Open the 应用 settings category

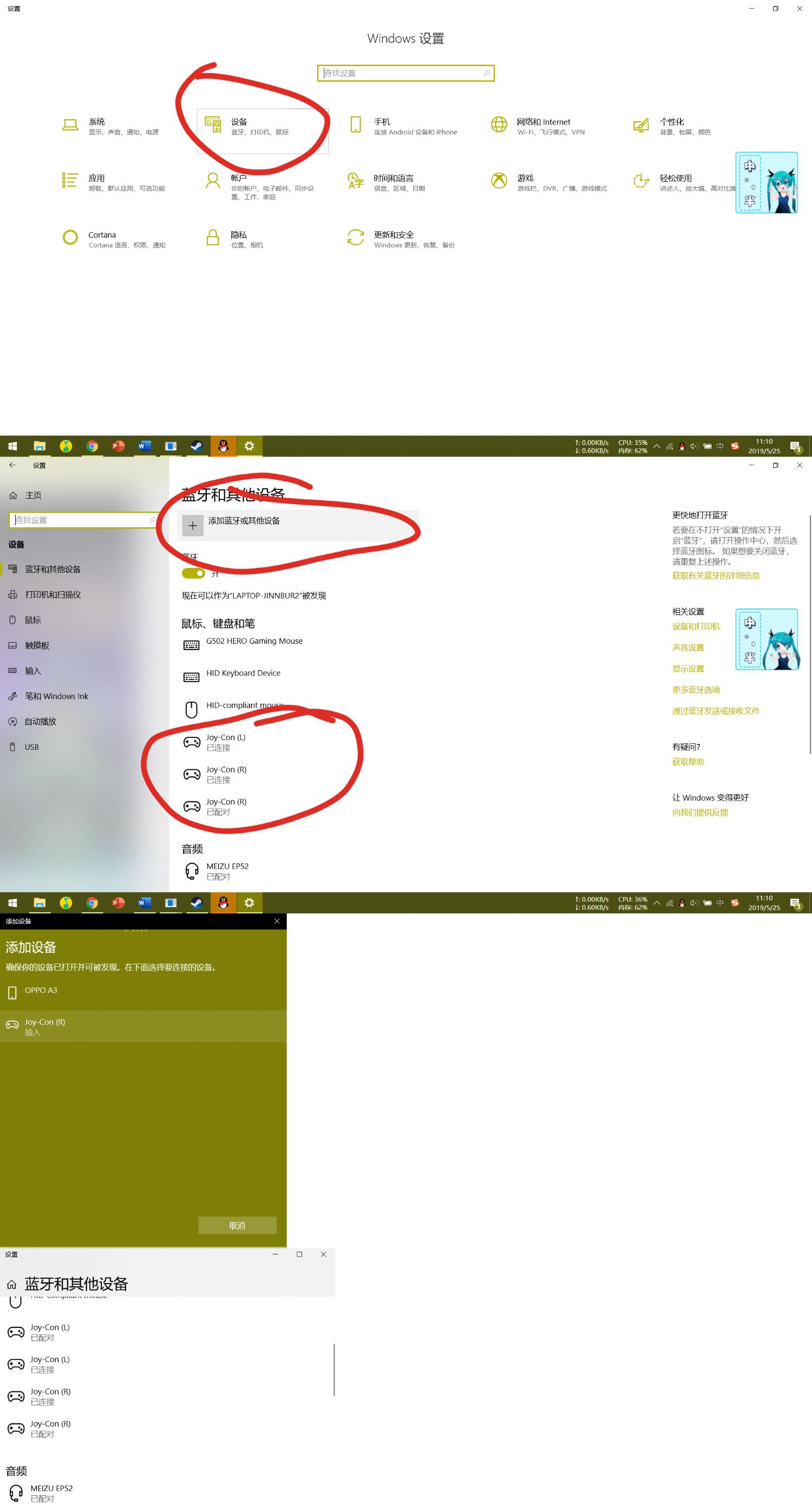click(x=113, y=182)
